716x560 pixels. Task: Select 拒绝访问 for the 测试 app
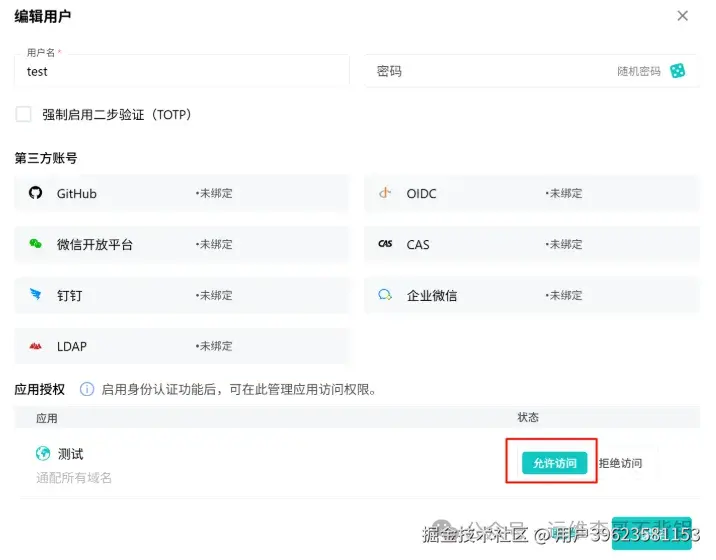pyautogui.click(x=620, y=463)
